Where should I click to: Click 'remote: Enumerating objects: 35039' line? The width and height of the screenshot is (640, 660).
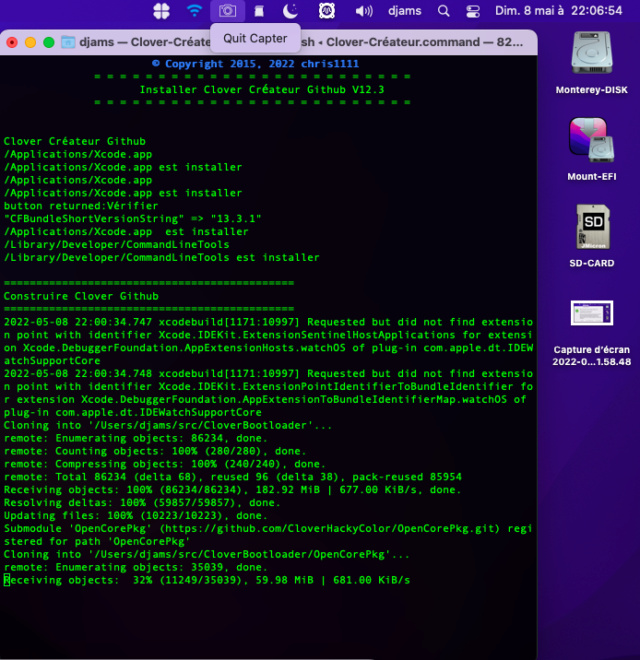(x=135, y=567)
